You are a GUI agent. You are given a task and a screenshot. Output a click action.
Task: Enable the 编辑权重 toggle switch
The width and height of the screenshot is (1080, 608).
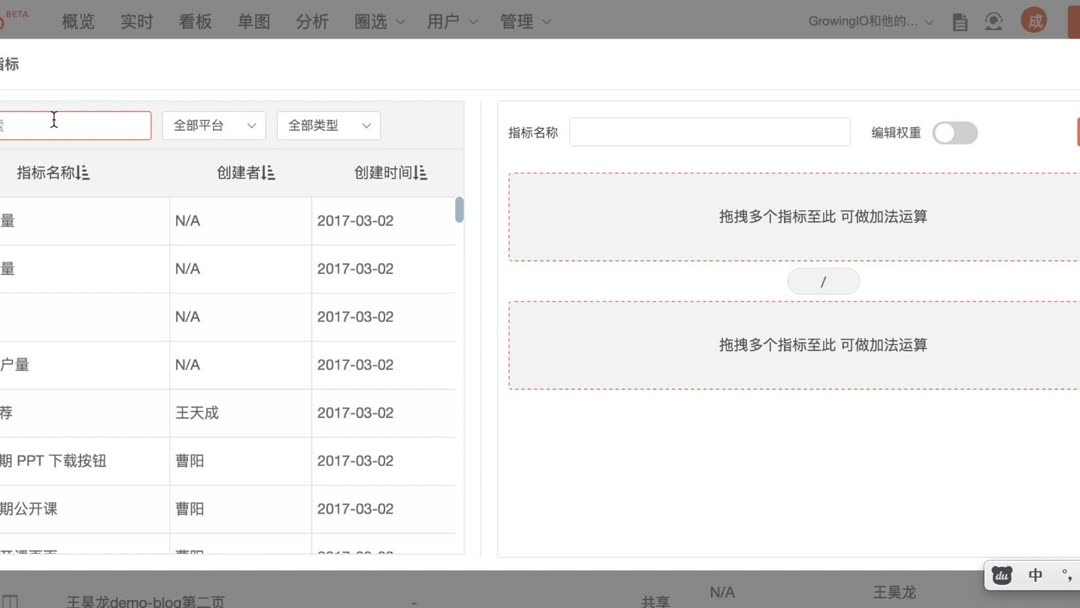click(x=954, y=132)
